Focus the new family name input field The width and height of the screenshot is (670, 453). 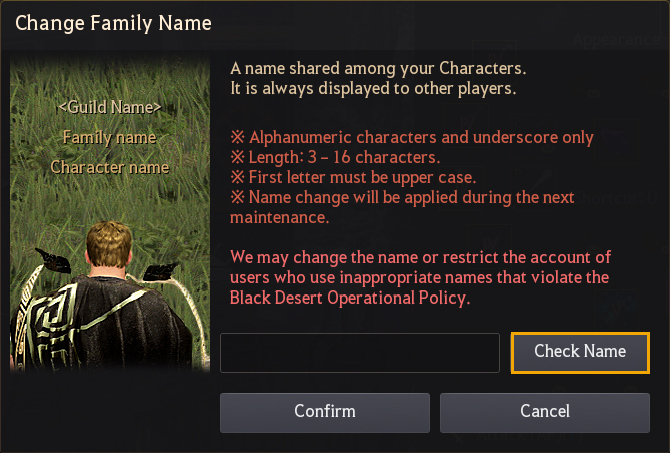(x=360, y=353)
